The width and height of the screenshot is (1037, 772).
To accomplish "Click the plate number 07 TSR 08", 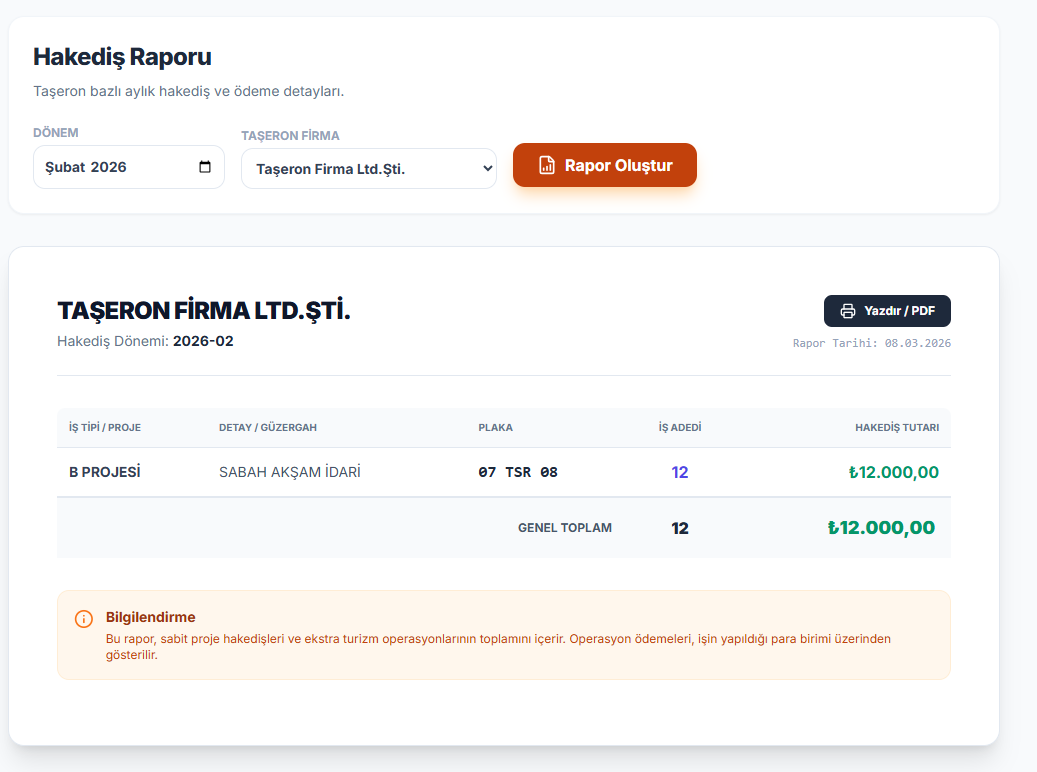I will coord(518,472).
